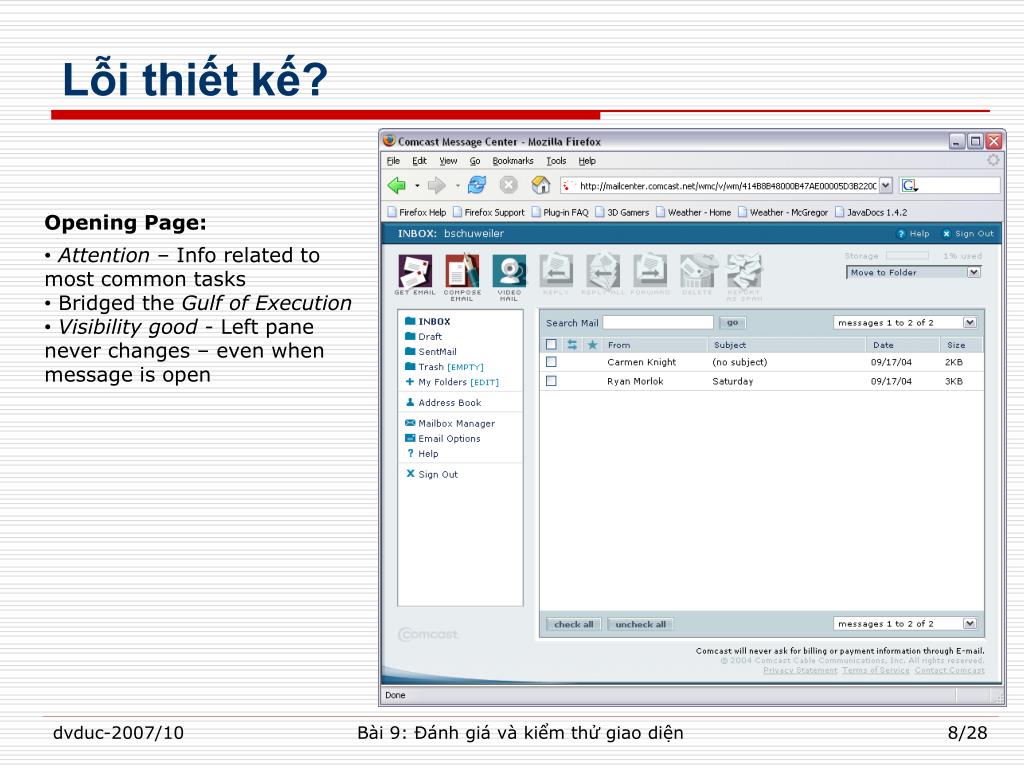
Task: Click the Google search engine icon
Action: pyautogui.click(x=910, y=186)
